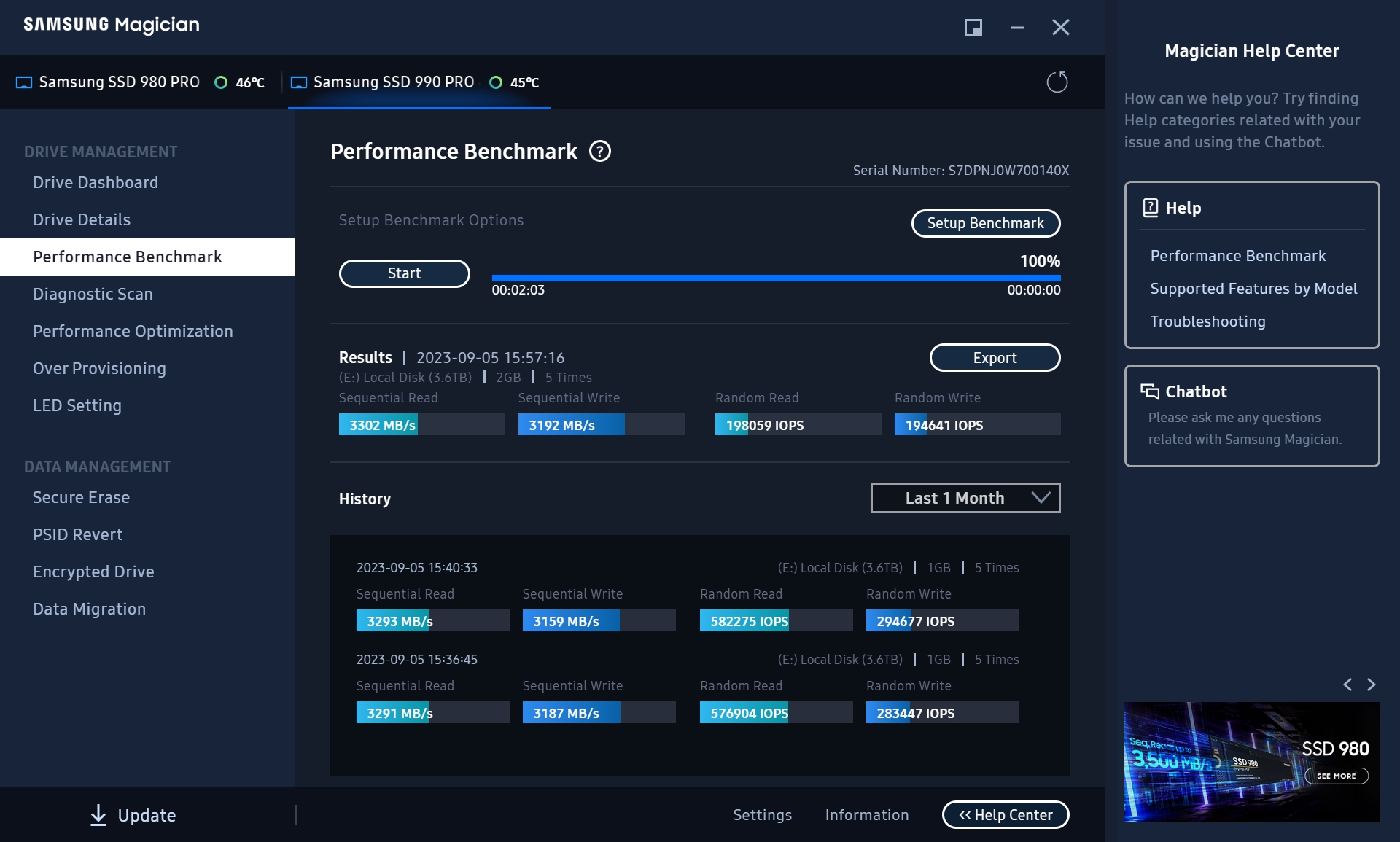This screenshot has height=842, width=1400.
Task: Click the benchmark progress bar
Action: pos(776,278)
